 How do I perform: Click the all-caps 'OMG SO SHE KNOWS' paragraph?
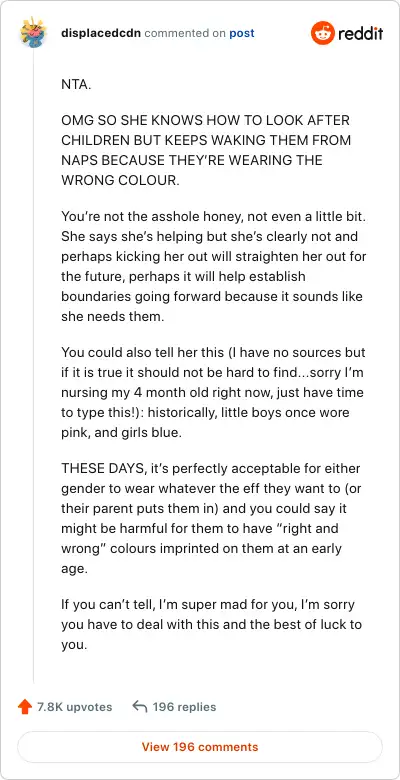tap(206, 150)
